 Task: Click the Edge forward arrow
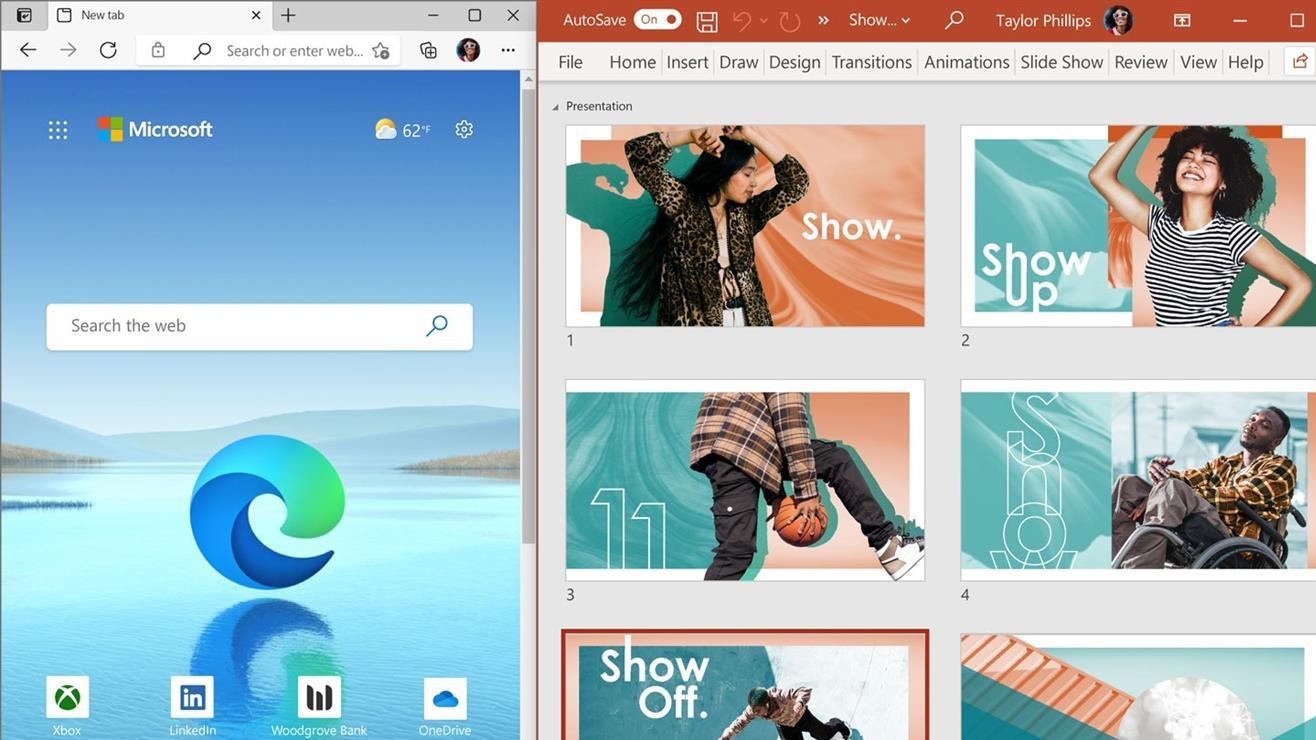point(68,50)
